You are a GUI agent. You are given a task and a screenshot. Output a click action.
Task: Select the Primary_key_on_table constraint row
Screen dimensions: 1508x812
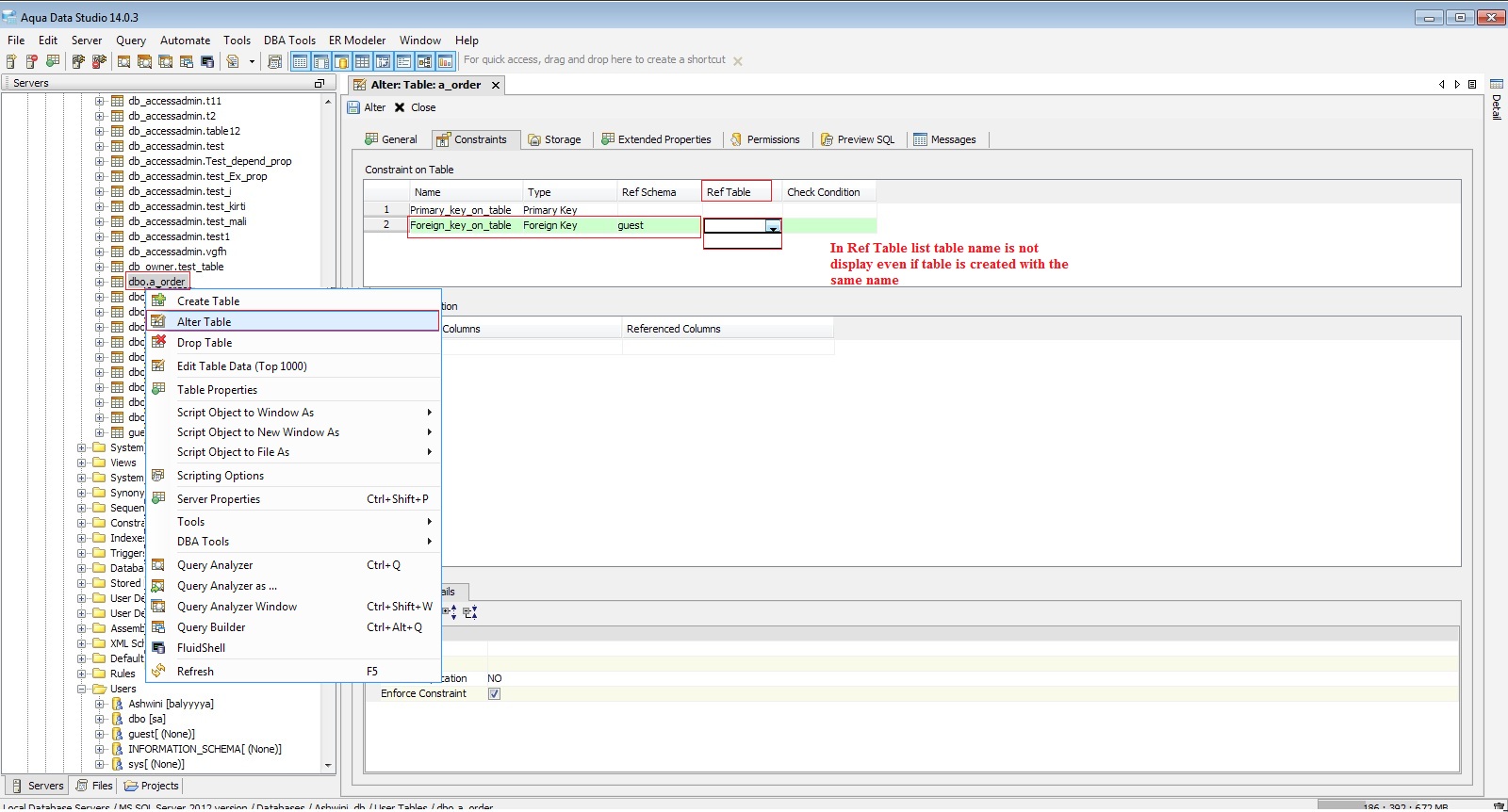pos(620,210)
